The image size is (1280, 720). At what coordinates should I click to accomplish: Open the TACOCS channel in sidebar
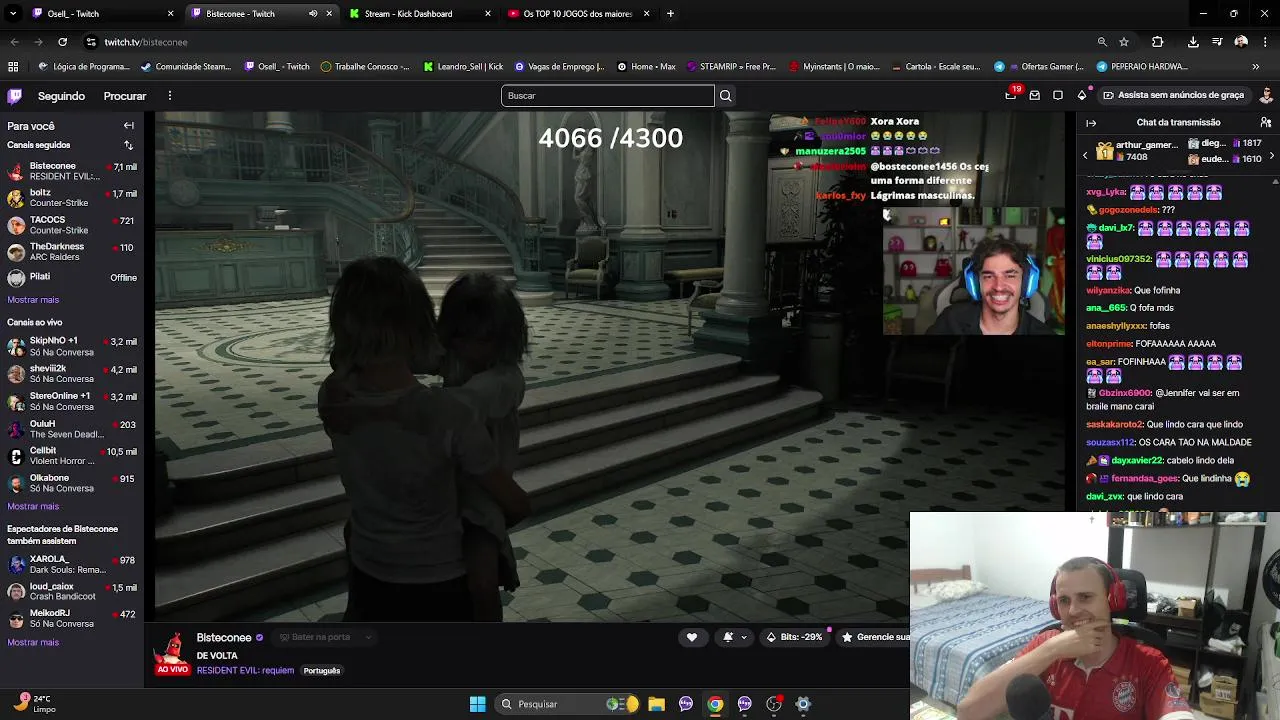[x=72, y=225]
